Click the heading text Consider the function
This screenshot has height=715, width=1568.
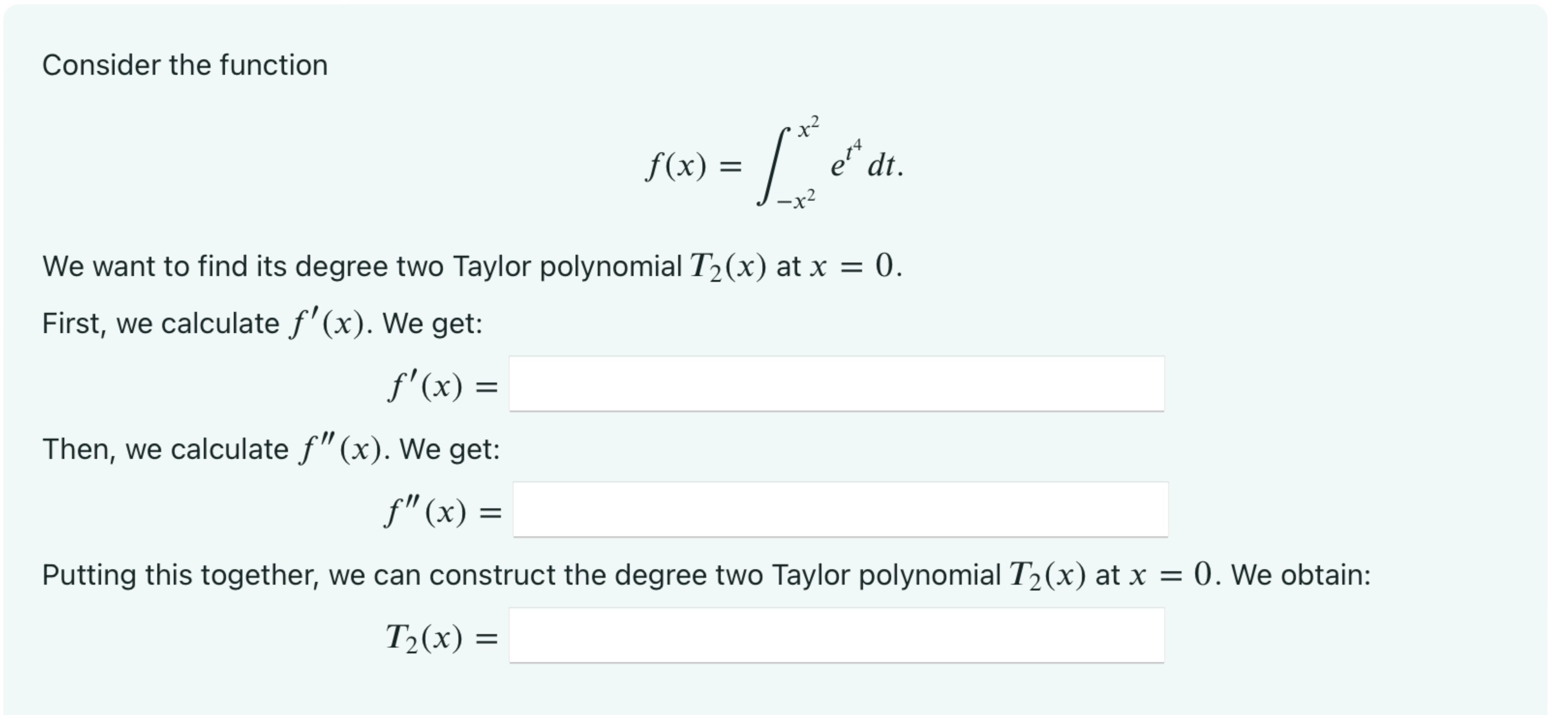tap(185, 63)
